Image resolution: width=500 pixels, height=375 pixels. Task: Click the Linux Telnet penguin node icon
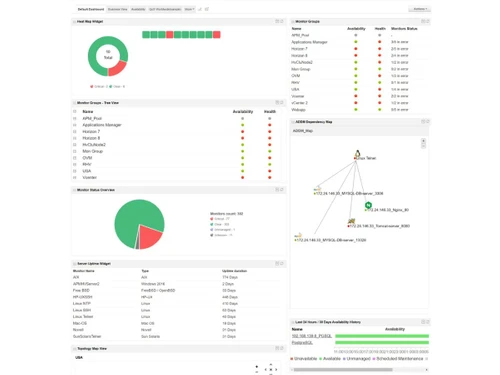tap(357, 154)
